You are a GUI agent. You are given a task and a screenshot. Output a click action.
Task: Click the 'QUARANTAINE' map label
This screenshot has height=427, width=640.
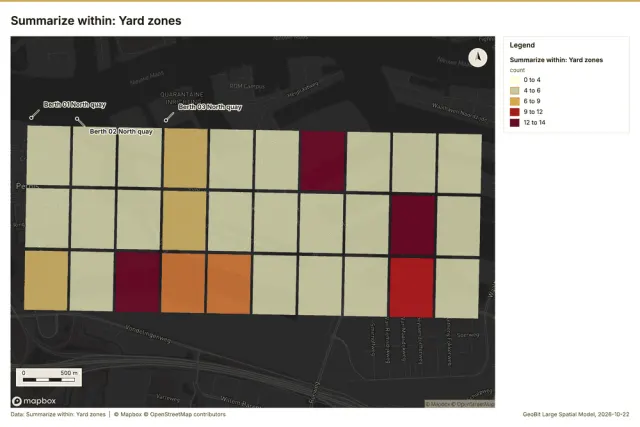[x=182, y=94]
